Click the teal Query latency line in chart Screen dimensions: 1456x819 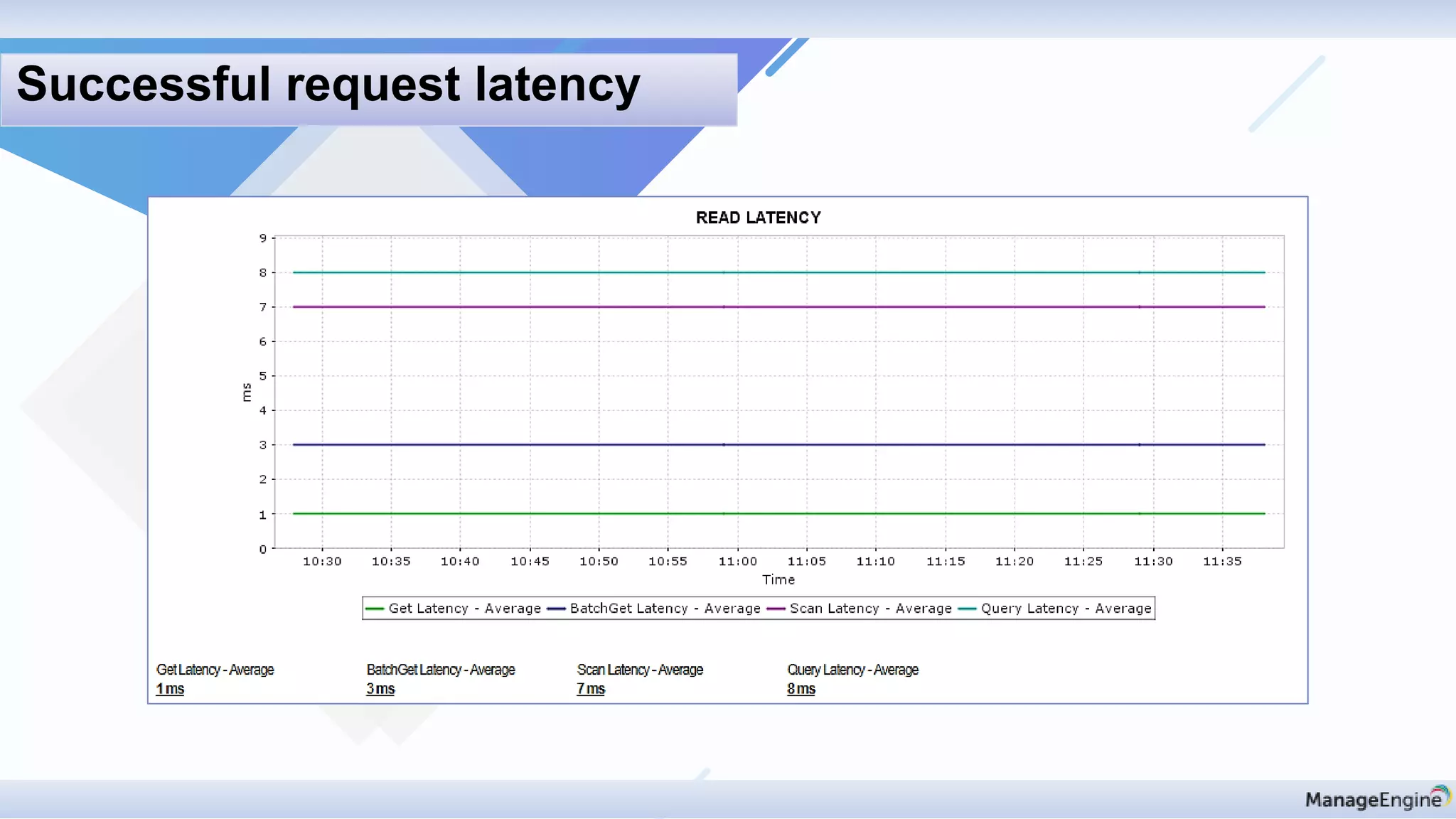tap(779, 272)
